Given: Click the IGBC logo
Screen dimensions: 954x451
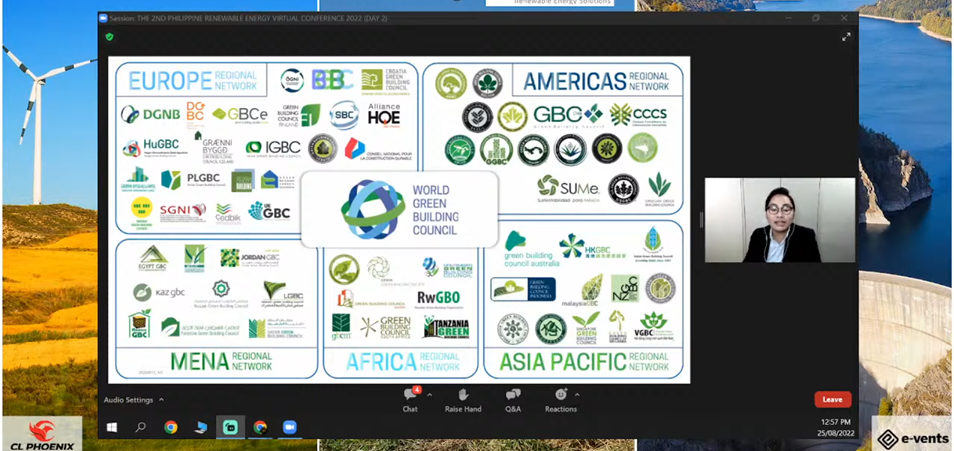Looking at the screenshot, I should (273, 147).
